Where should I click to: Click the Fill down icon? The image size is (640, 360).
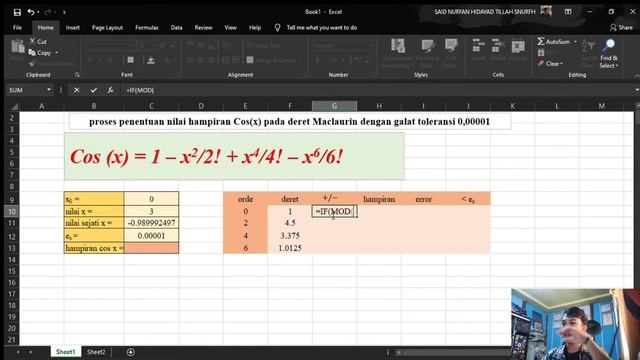(x=541, y=53)
